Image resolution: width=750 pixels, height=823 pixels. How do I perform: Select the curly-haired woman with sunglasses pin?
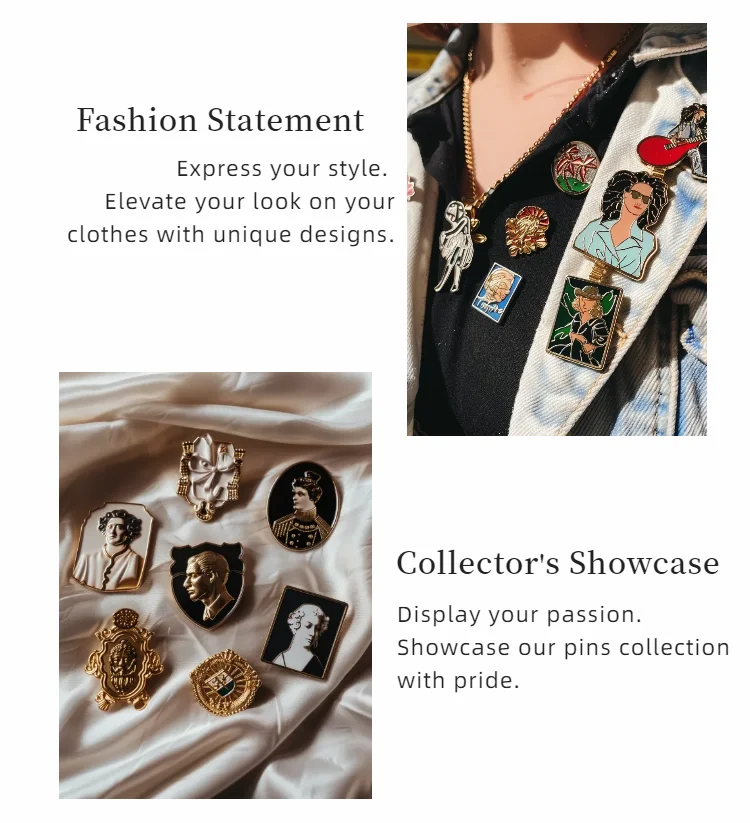(620, 225)
